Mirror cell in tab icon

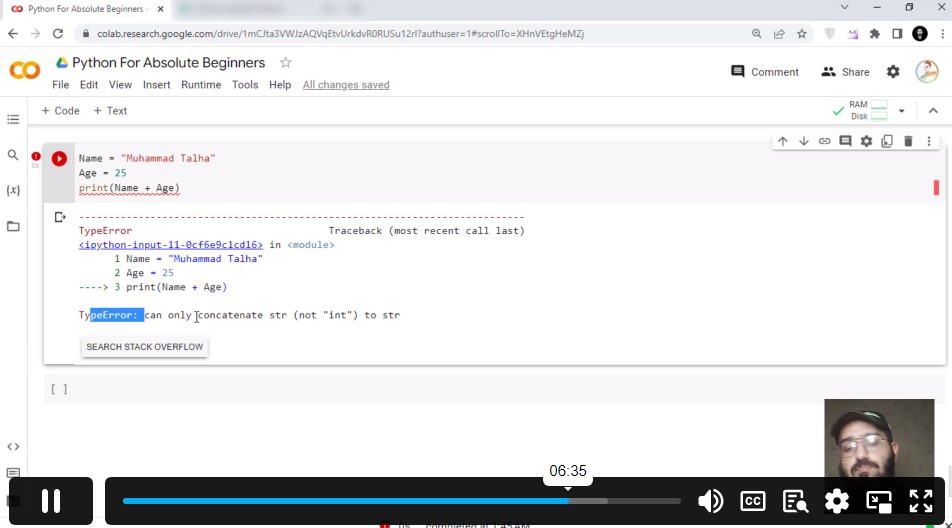coord(887,141)
